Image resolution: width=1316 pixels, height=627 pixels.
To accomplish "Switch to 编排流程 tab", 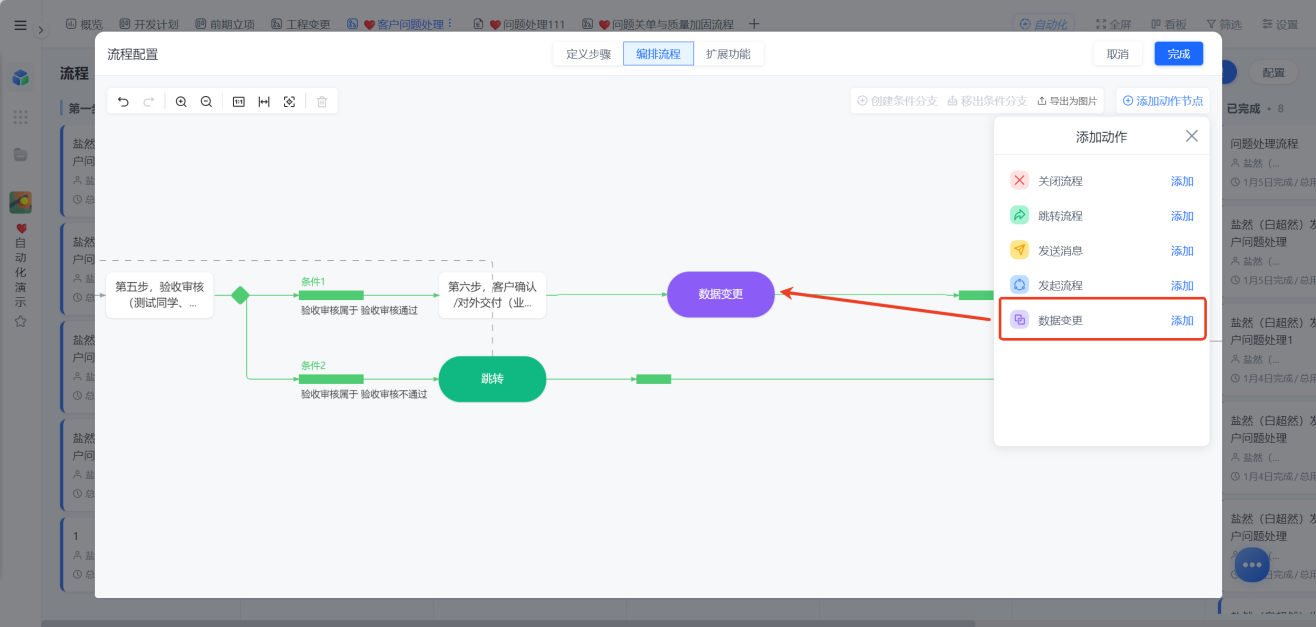I will point(658,54).
